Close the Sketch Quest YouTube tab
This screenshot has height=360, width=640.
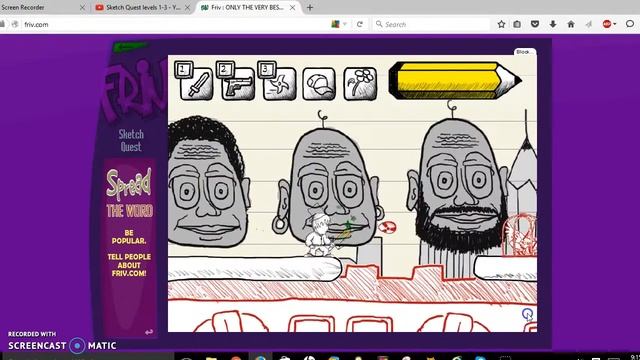187,7
